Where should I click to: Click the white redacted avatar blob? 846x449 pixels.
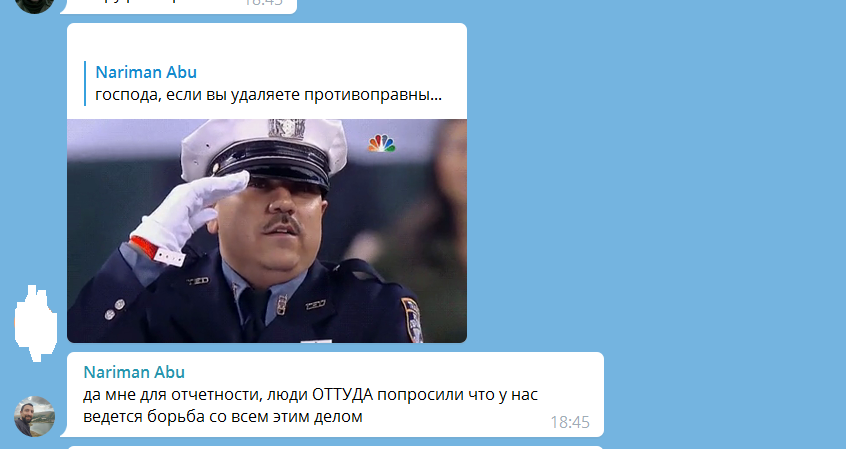[35, 323]
